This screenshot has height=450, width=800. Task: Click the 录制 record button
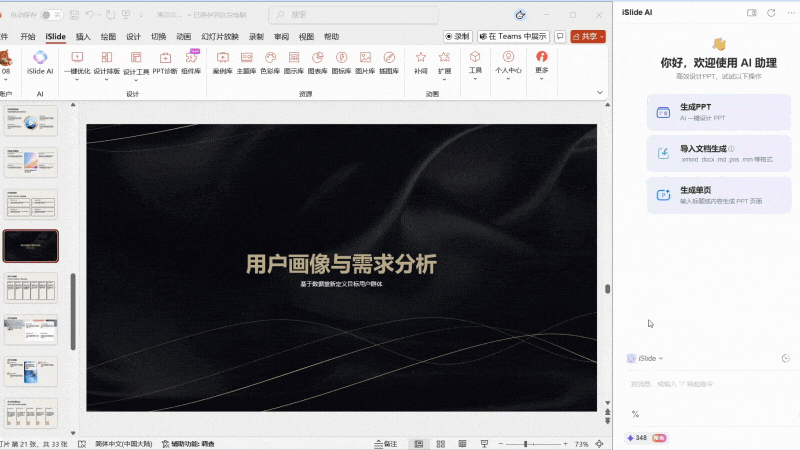coord(457,36)
